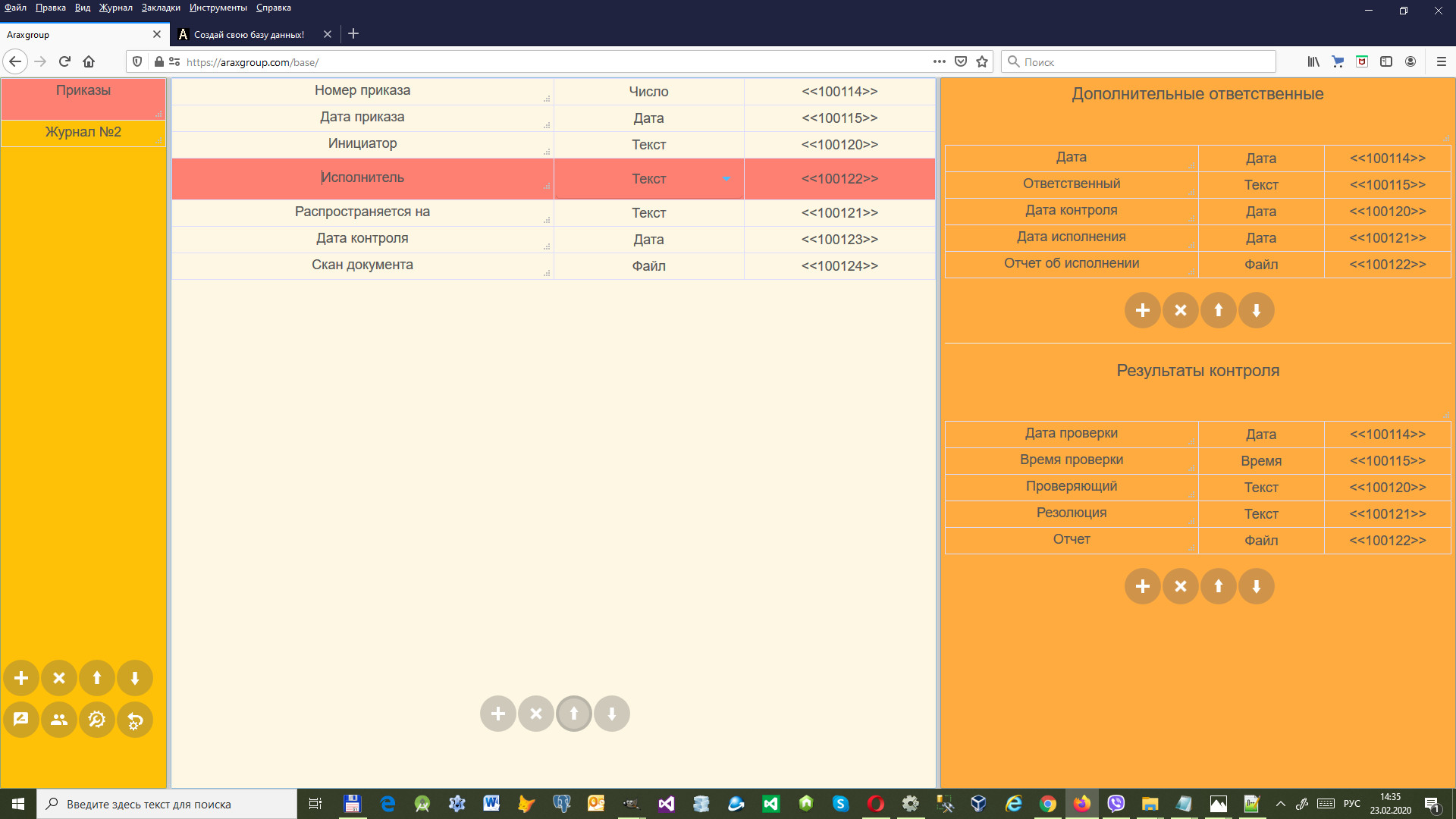Click Windows taskbar search box
The image size is (1456, 819).
(167, 804)
